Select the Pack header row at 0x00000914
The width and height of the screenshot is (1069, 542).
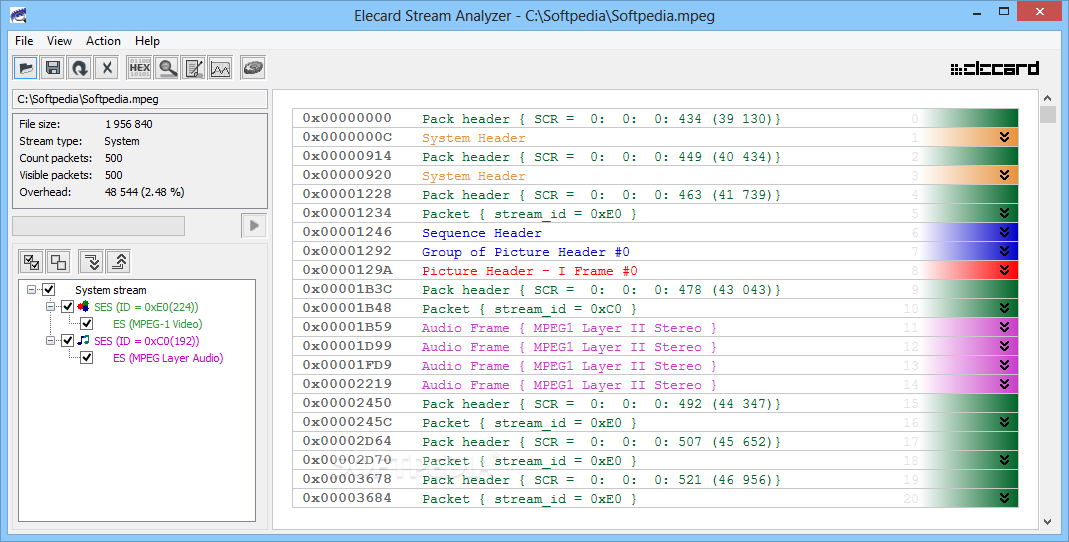(x=655, y=157)
